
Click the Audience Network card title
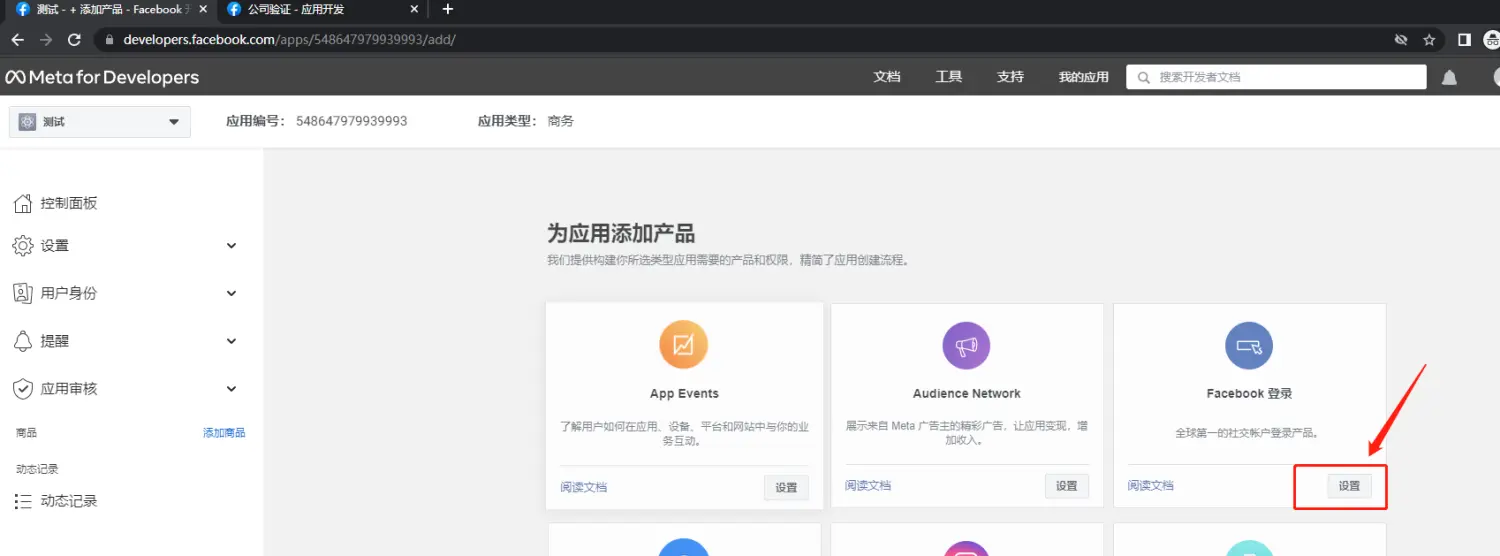click(x=967, y=393)
